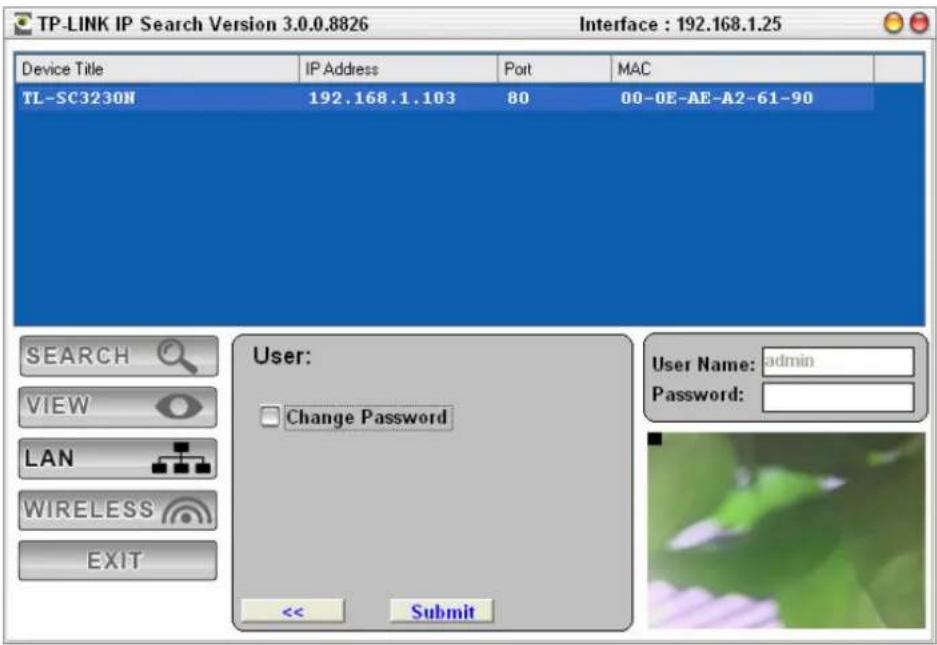937x645 pixels.
Task: Open the VIEW option
Action: point(118,407)
